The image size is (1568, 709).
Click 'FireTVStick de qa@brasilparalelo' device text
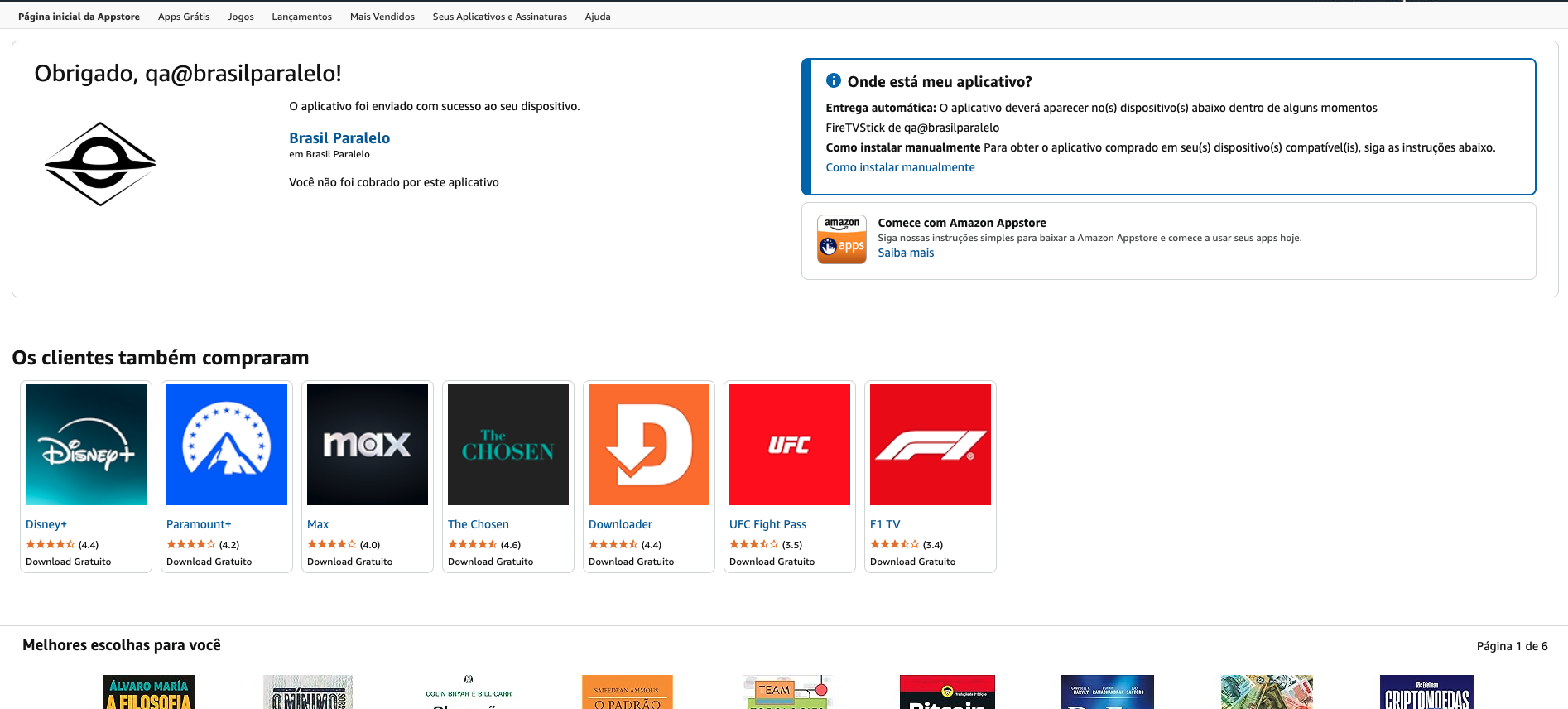tap(912, 128)
